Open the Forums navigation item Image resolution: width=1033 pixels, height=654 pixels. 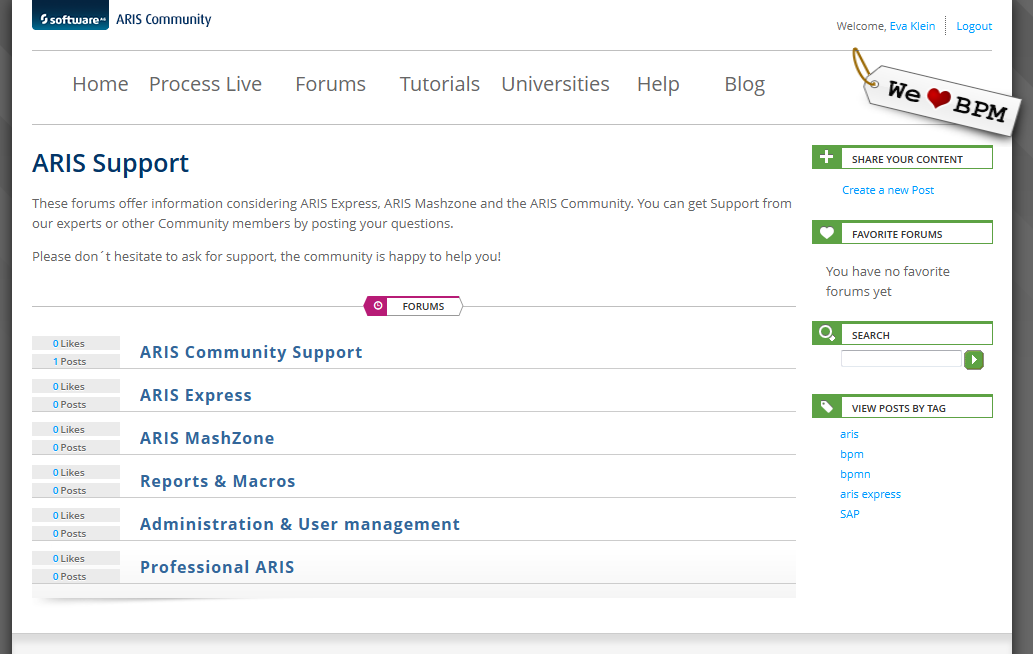pyautogui.click(x=330, y=84)
